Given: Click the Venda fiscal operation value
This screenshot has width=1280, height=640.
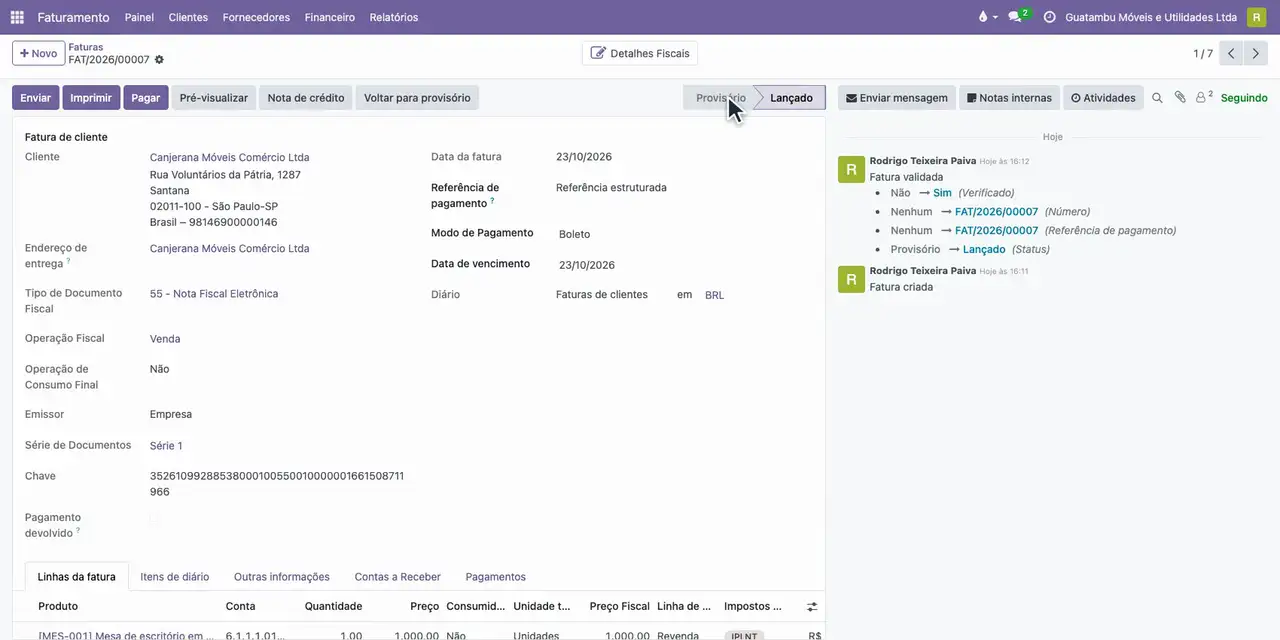Looking at the screenshot, I should [165, 339].
